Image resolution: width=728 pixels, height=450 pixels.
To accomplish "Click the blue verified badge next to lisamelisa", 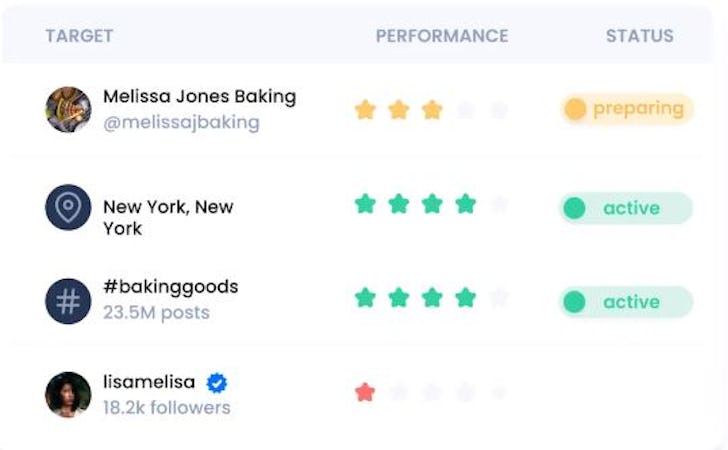I will [216, 382].
